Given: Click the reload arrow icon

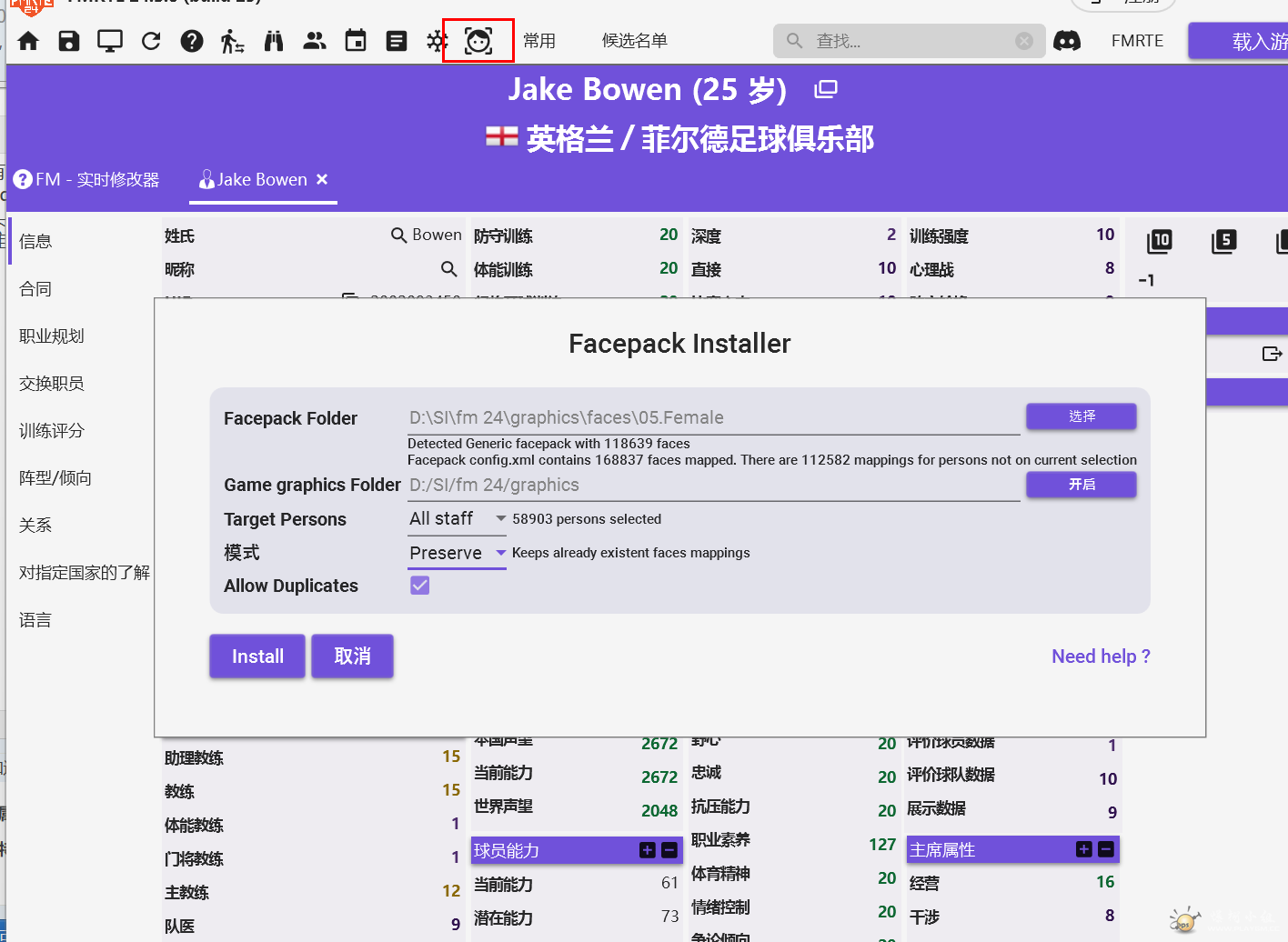Looking at the screenshot, I should coord(151,41).
